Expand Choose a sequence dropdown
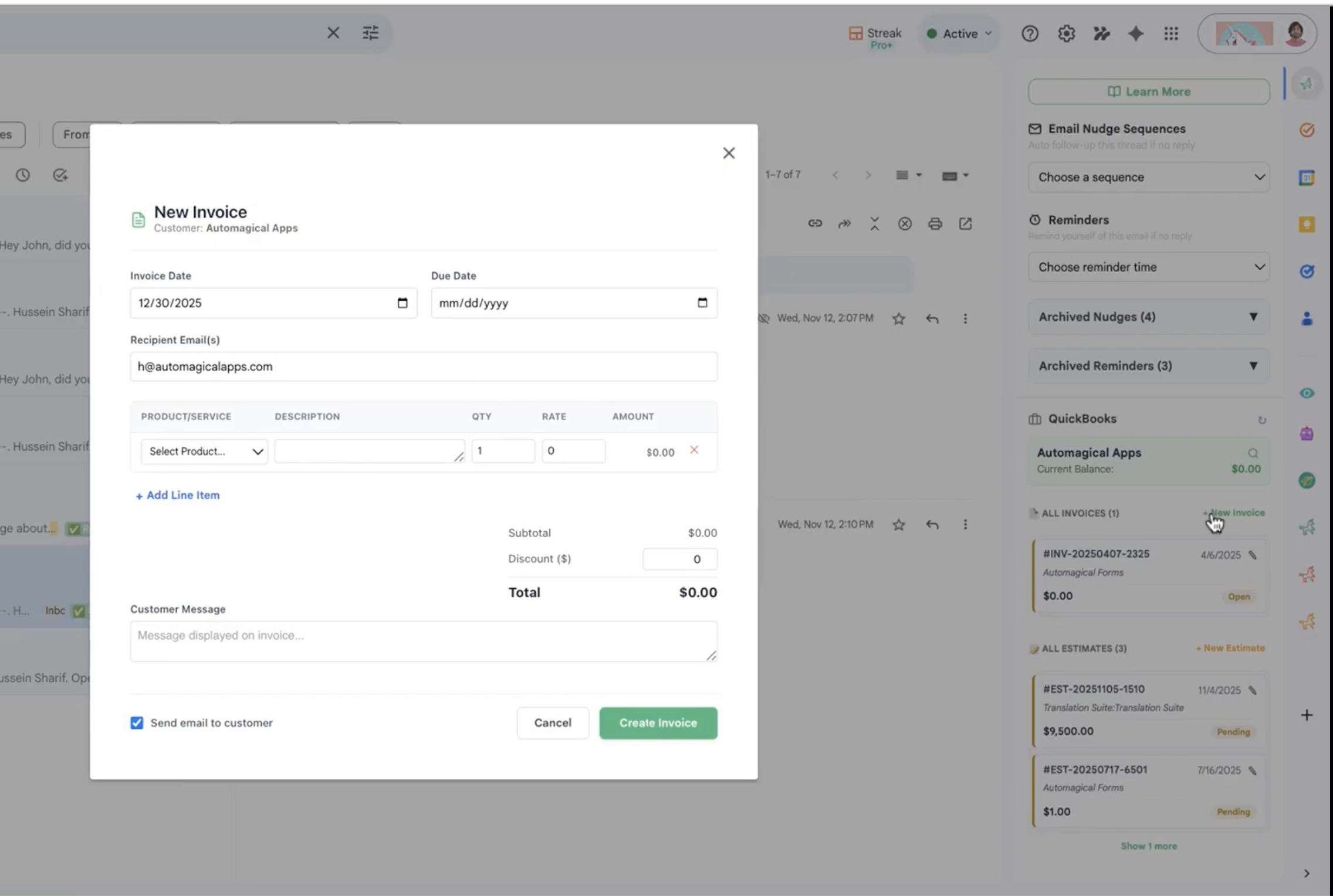Viewport: 1333px width, 896px height. pyautogui.click(x=1148, y=177)
